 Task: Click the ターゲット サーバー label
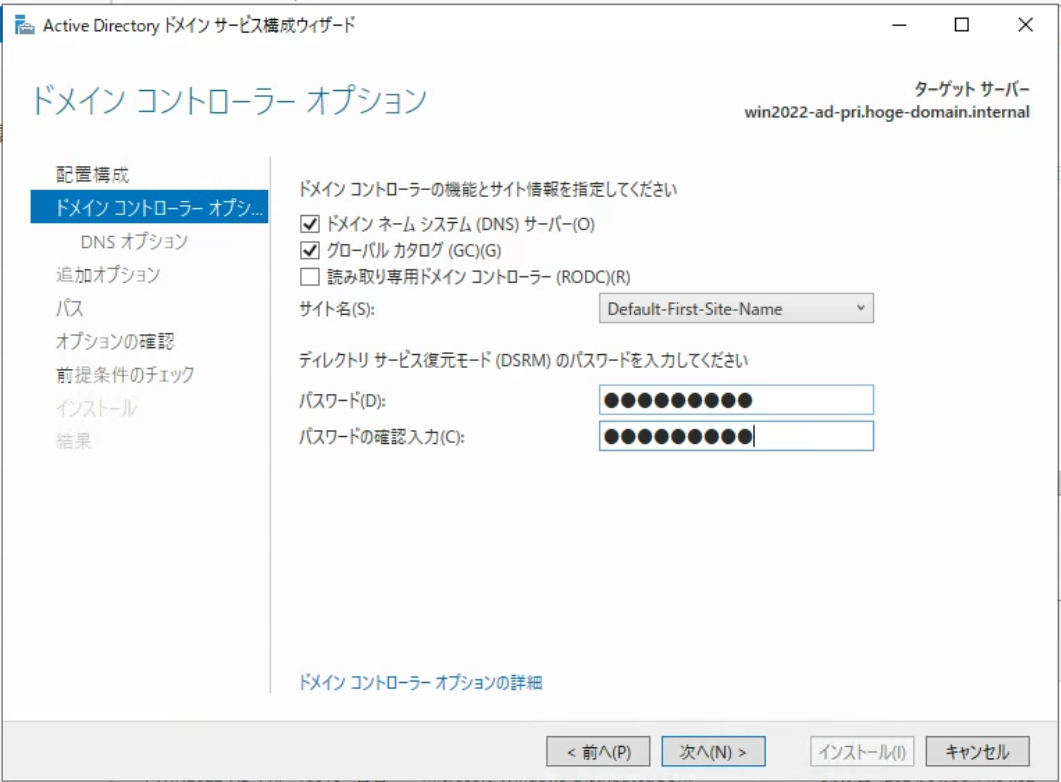tap(972, 89)
